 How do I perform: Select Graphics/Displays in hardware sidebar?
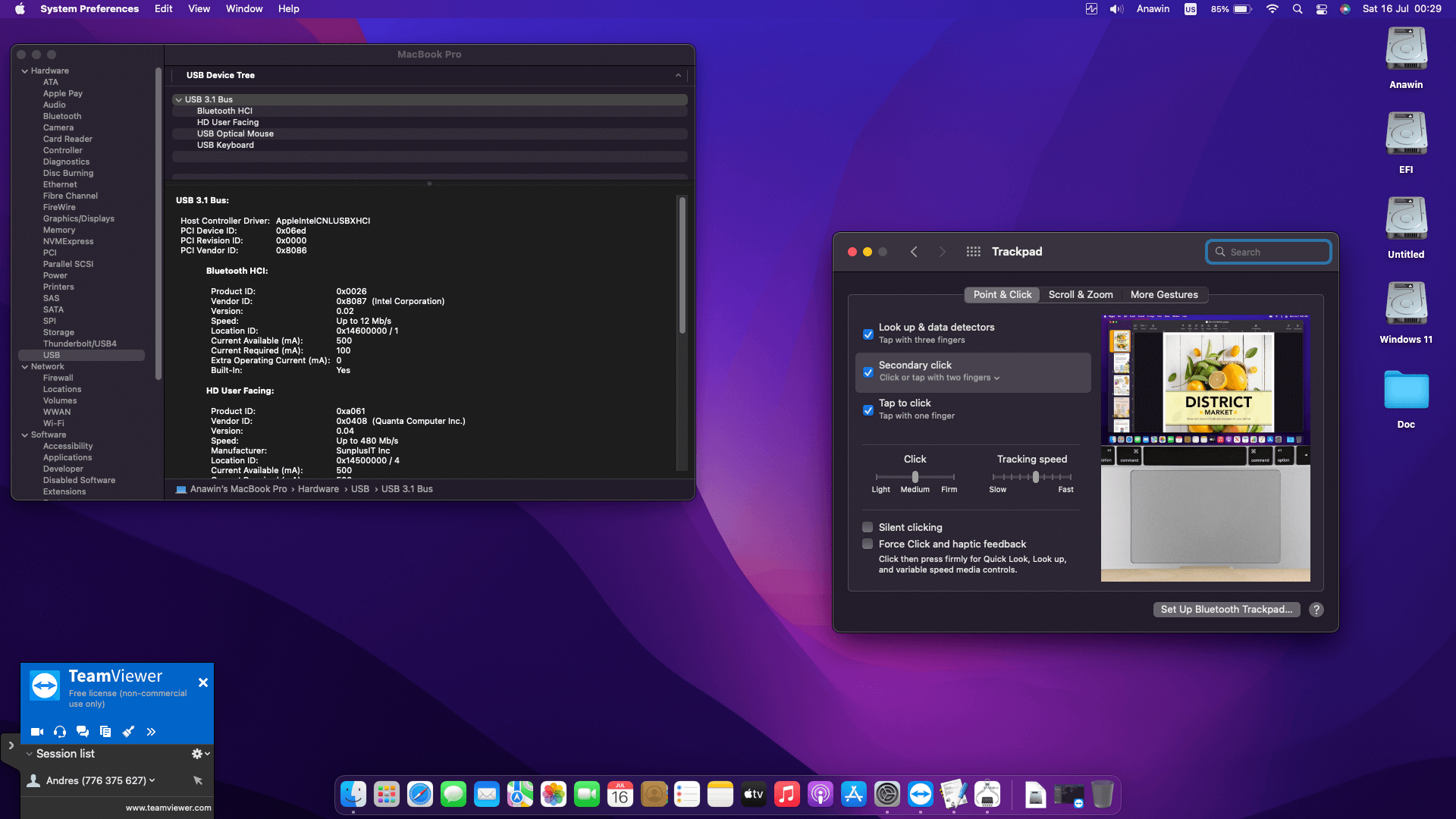click(78, 218)
